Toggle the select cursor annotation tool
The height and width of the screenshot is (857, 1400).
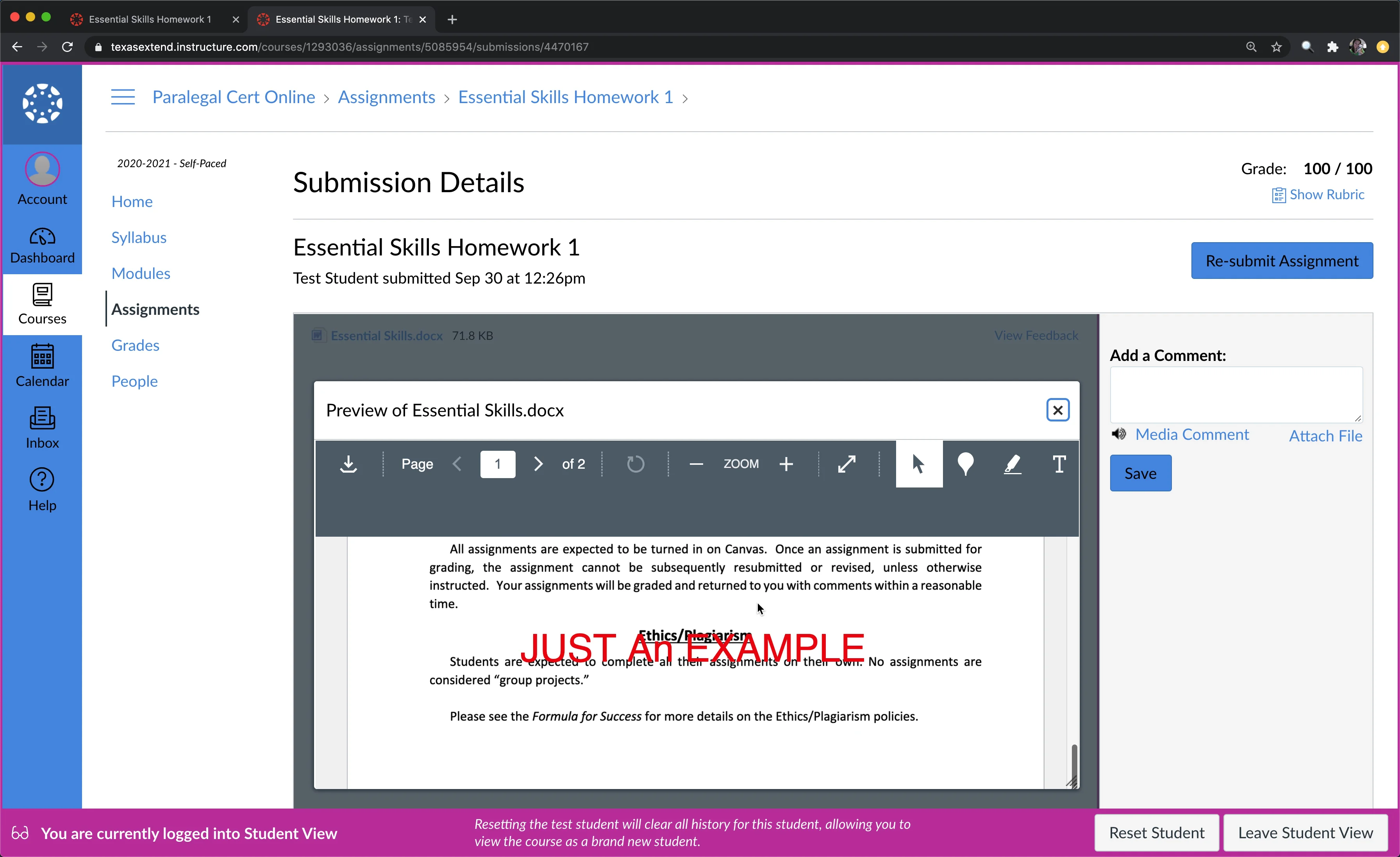918,464
